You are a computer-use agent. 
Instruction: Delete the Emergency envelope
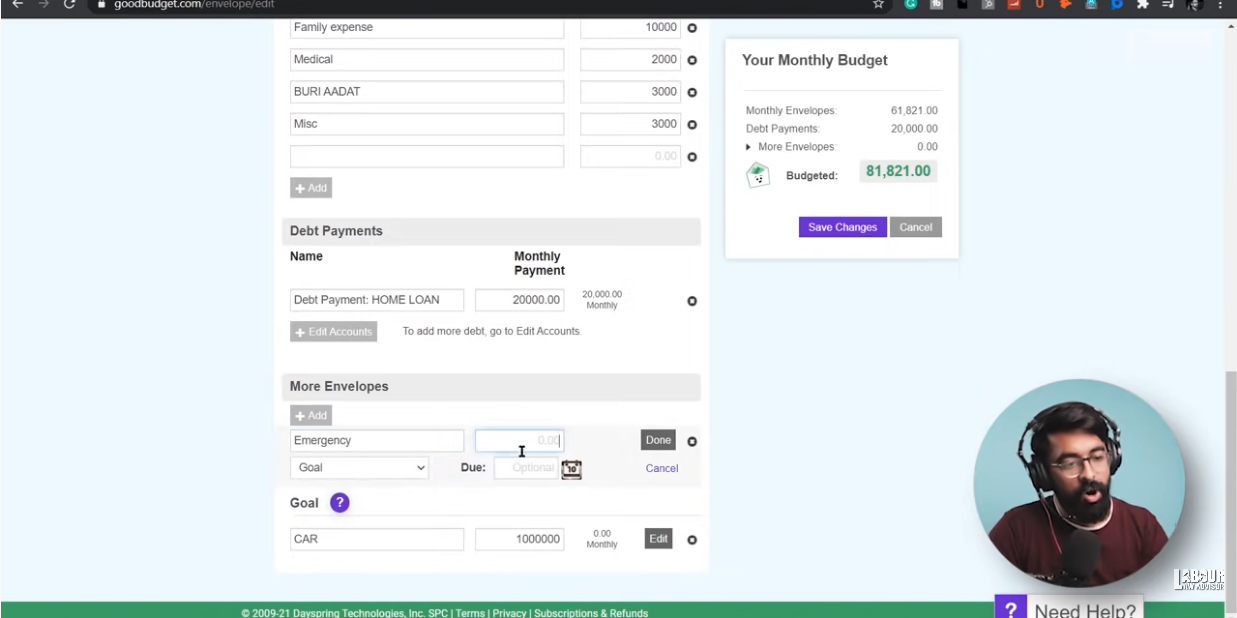(691, 440)
